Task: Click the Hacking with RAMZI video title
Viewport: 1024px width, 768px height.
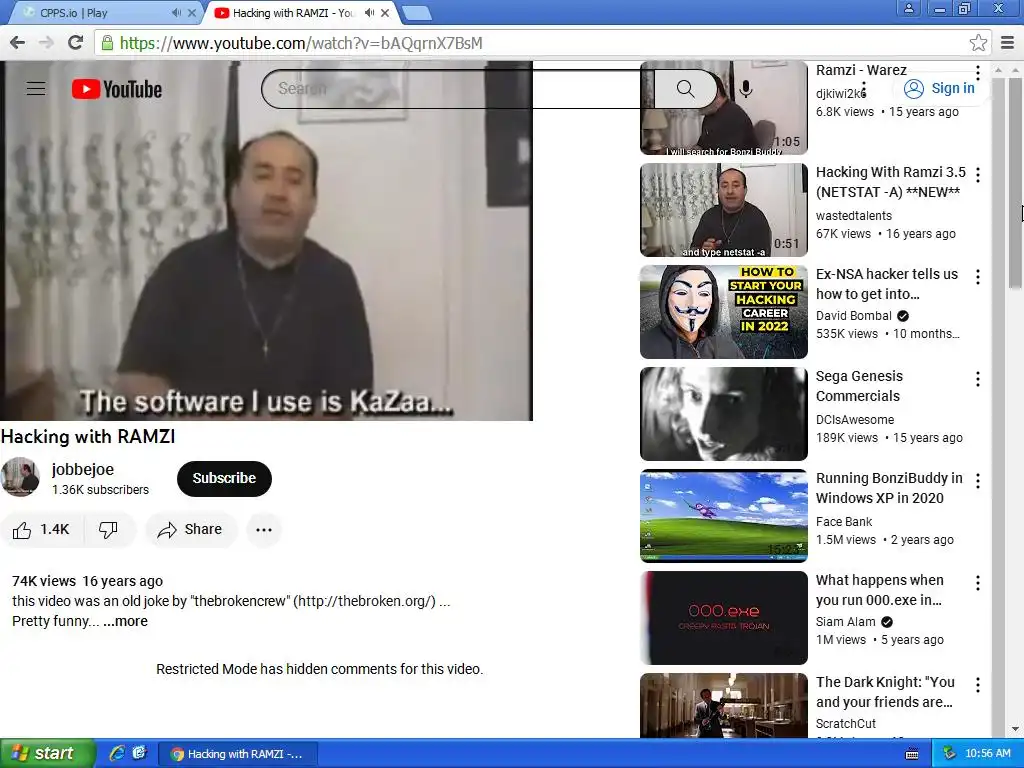Action: [x=88, y=436]
